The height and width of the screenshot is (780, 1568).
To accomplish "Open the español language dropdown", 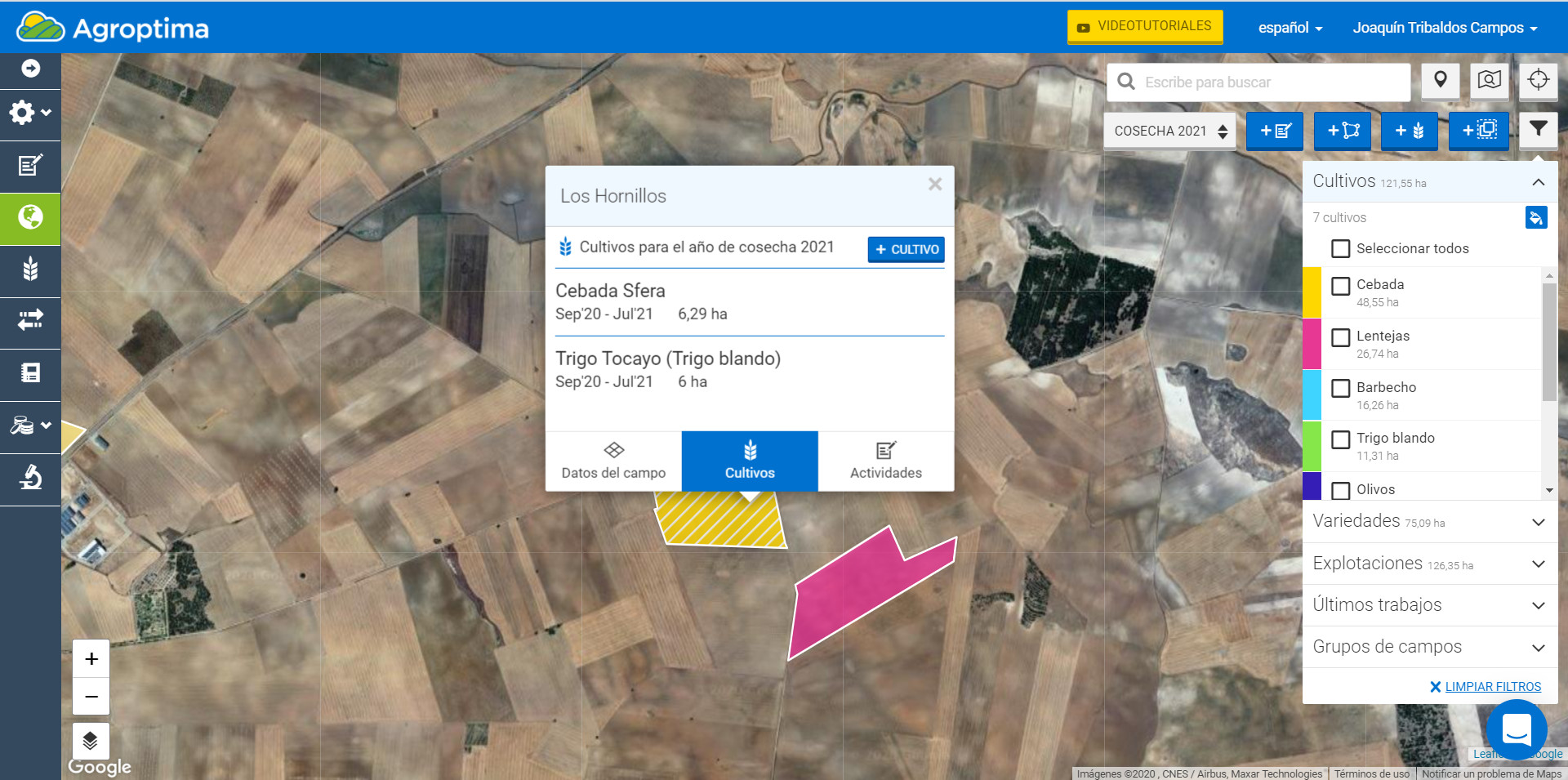I will 1290,28.
